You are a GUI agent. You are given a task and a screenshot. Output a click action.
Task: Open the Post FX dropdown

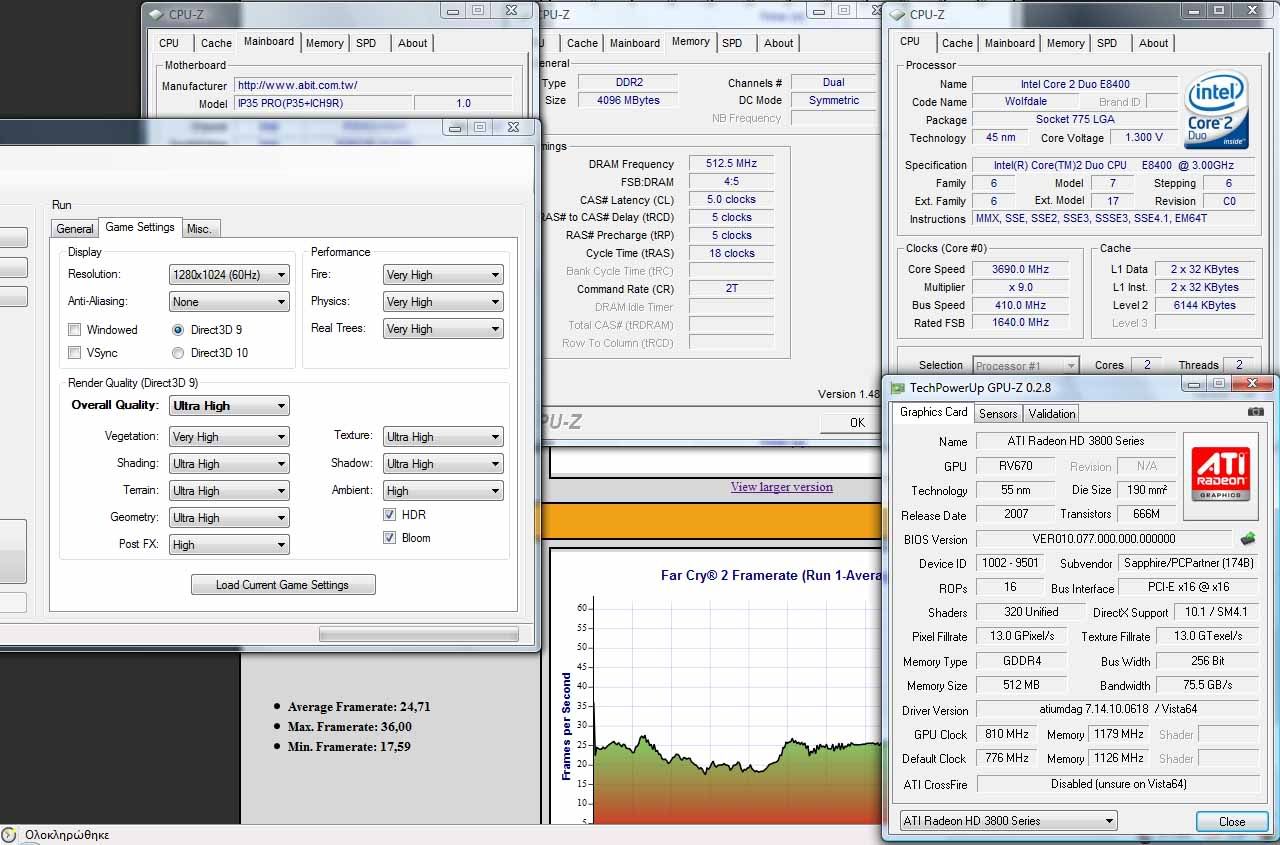click(x=229, y=545)
